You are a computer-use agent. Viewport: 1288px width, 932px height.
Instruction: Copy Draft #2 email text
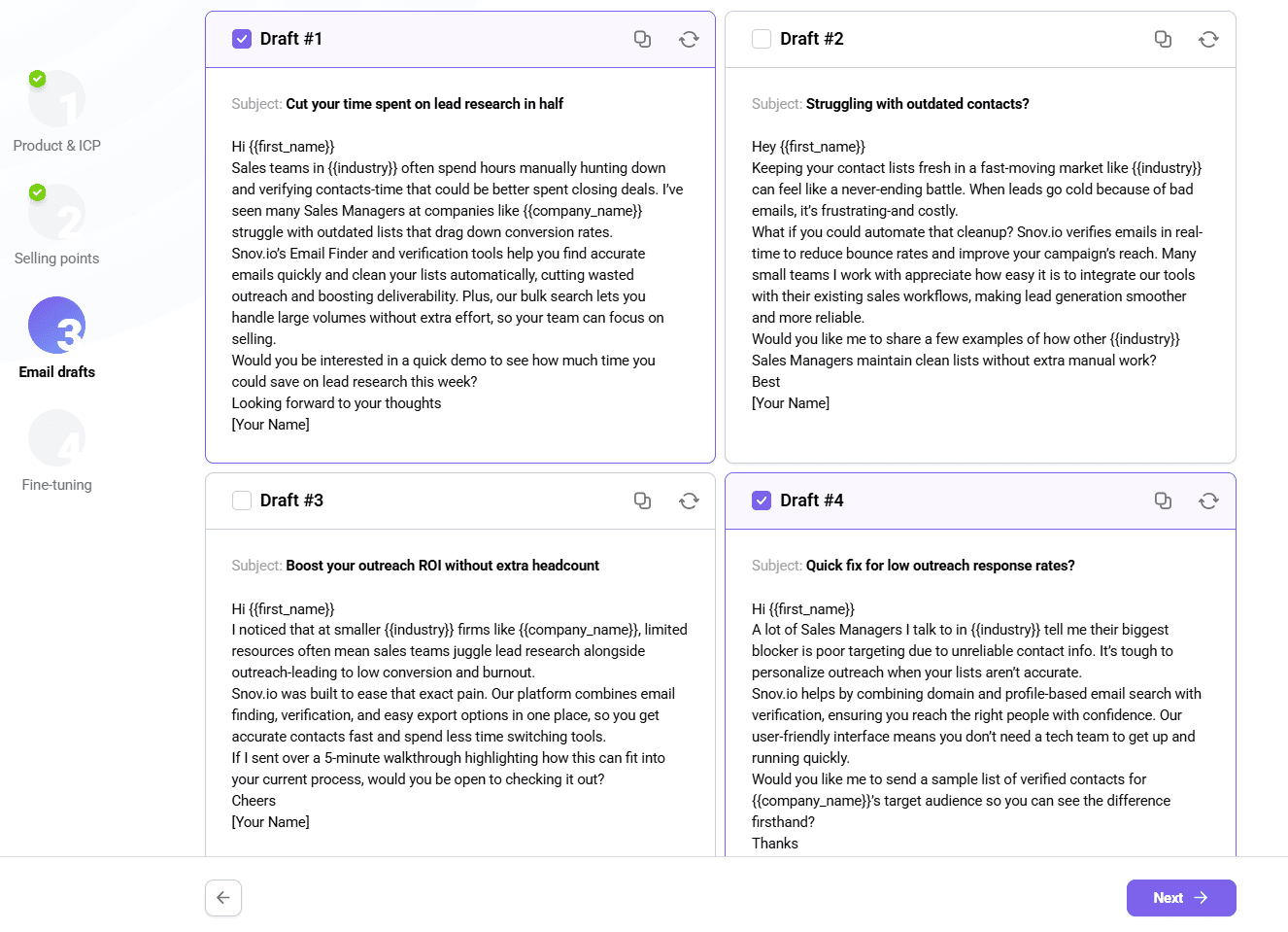coord(1163,39)
